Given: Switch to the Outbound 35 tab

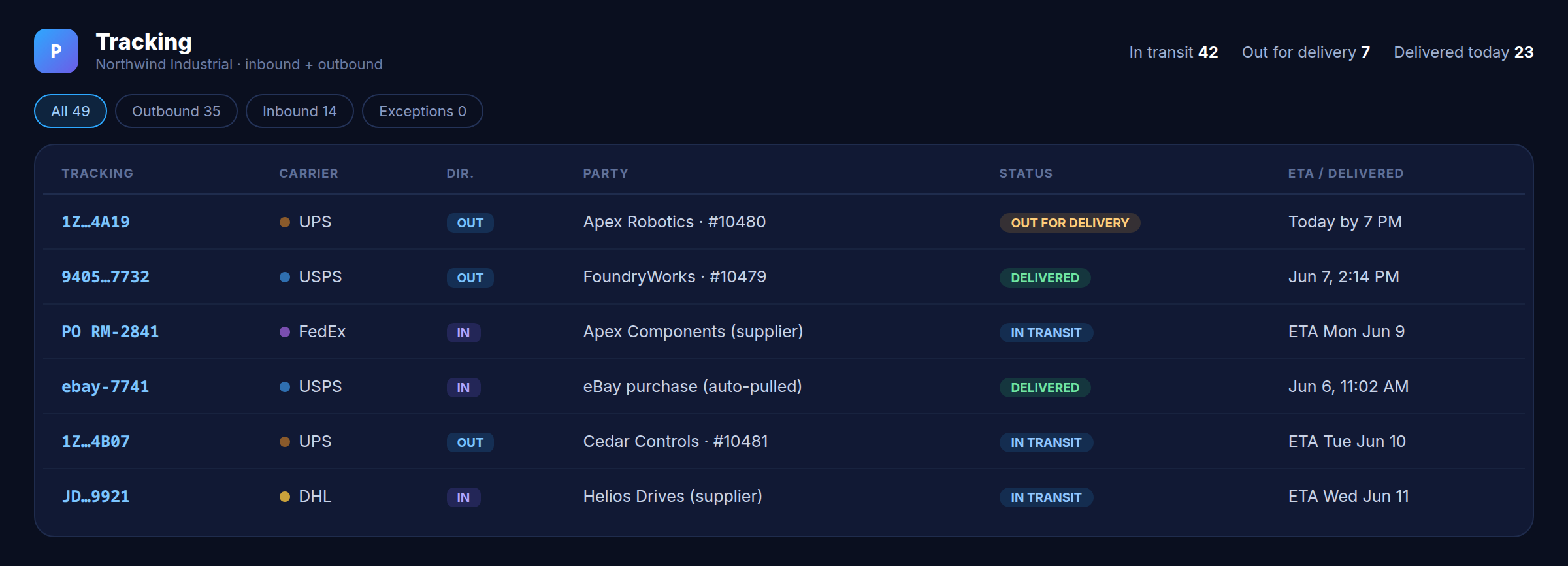Looking at the screenshot, I should (x=176, y=111).
